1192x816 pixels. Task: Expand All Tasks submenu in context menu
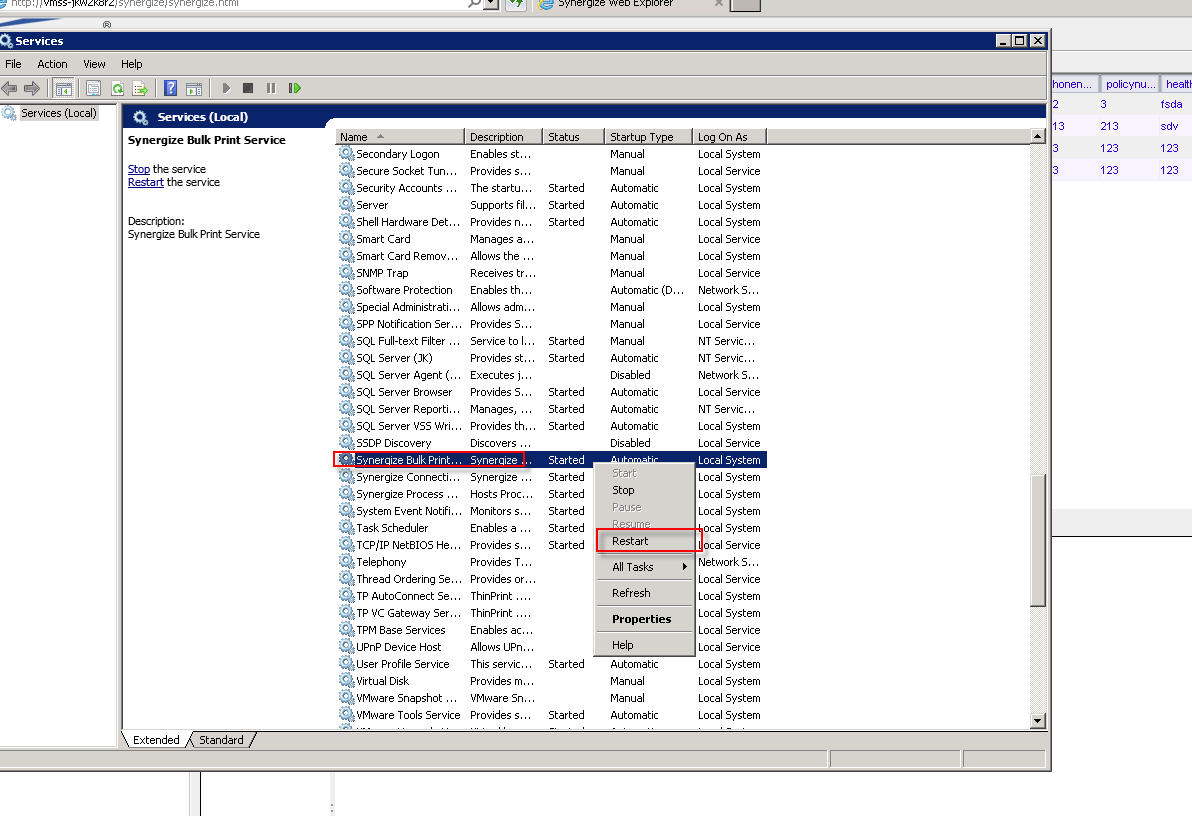pos(644,567)
